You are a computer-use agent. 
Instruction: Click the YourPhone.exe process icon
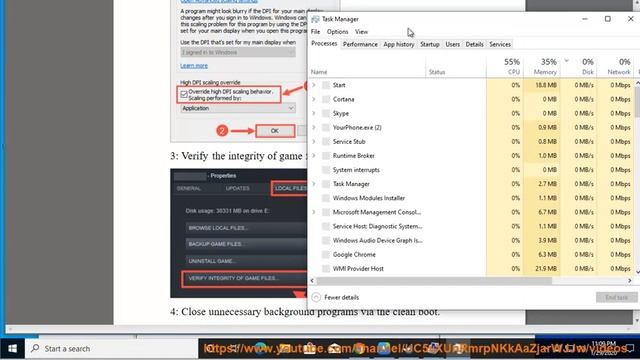coord(326,127)
